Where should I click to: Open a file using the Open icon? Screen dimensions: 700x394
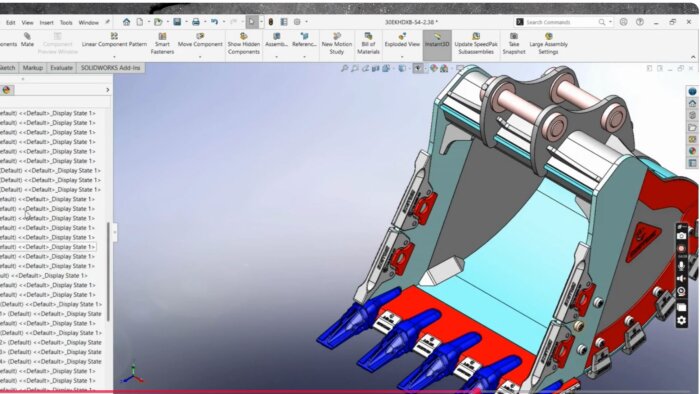pos(158,22)
